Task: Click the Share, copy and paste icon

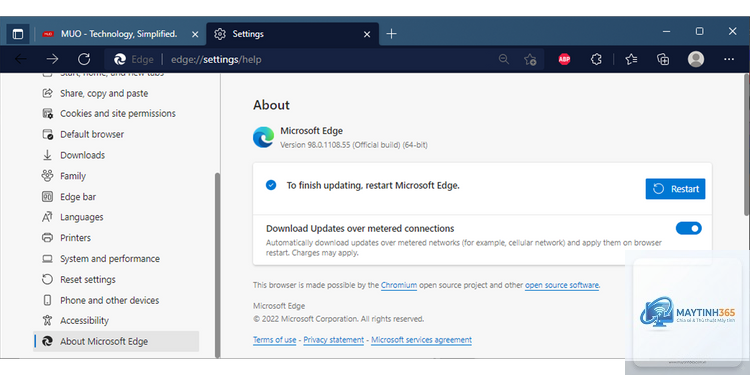Action: 47,93
